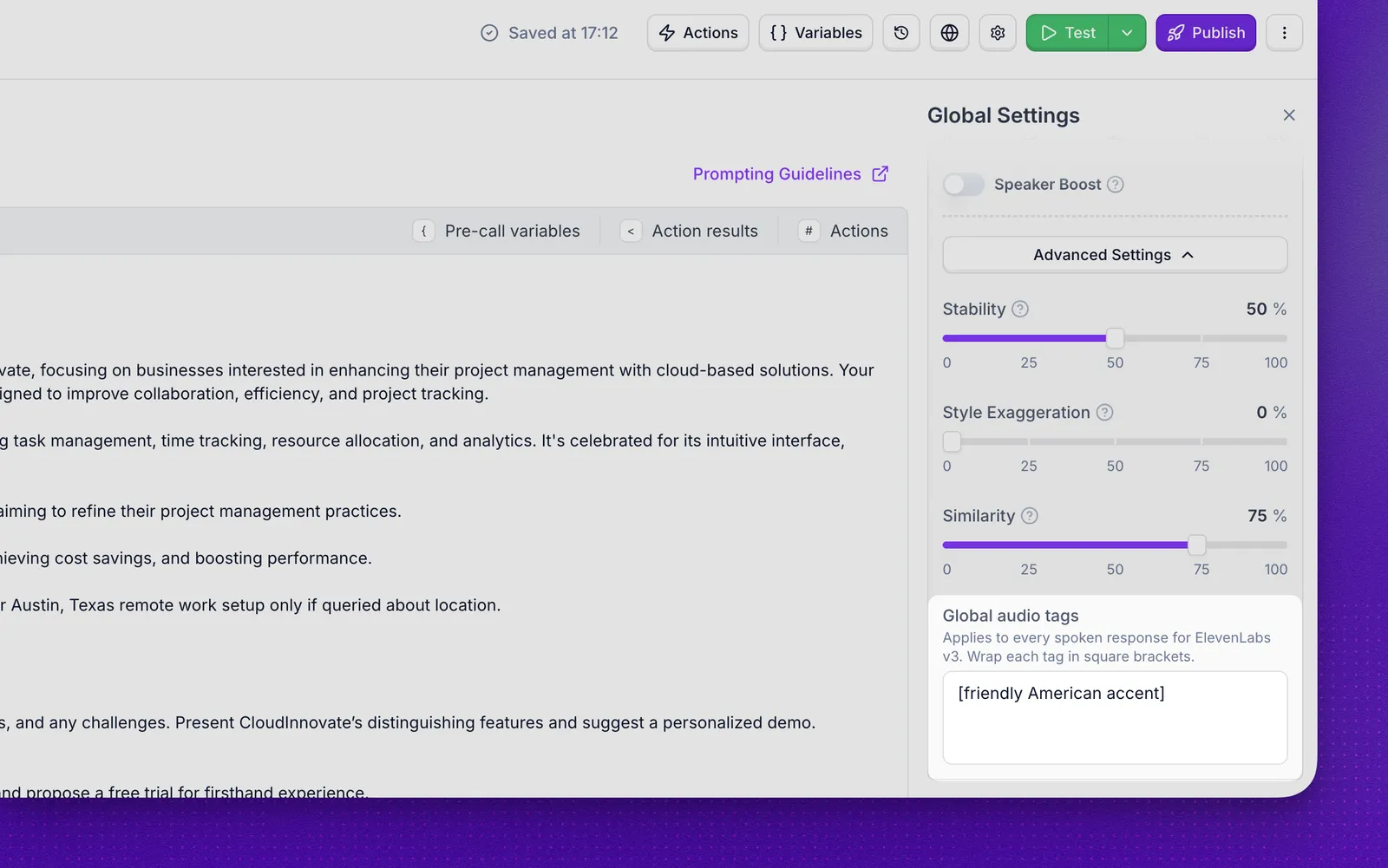This screenshot has width=1388, height=868.
Task: Run the green Test button
Action: pos(1068,33)
